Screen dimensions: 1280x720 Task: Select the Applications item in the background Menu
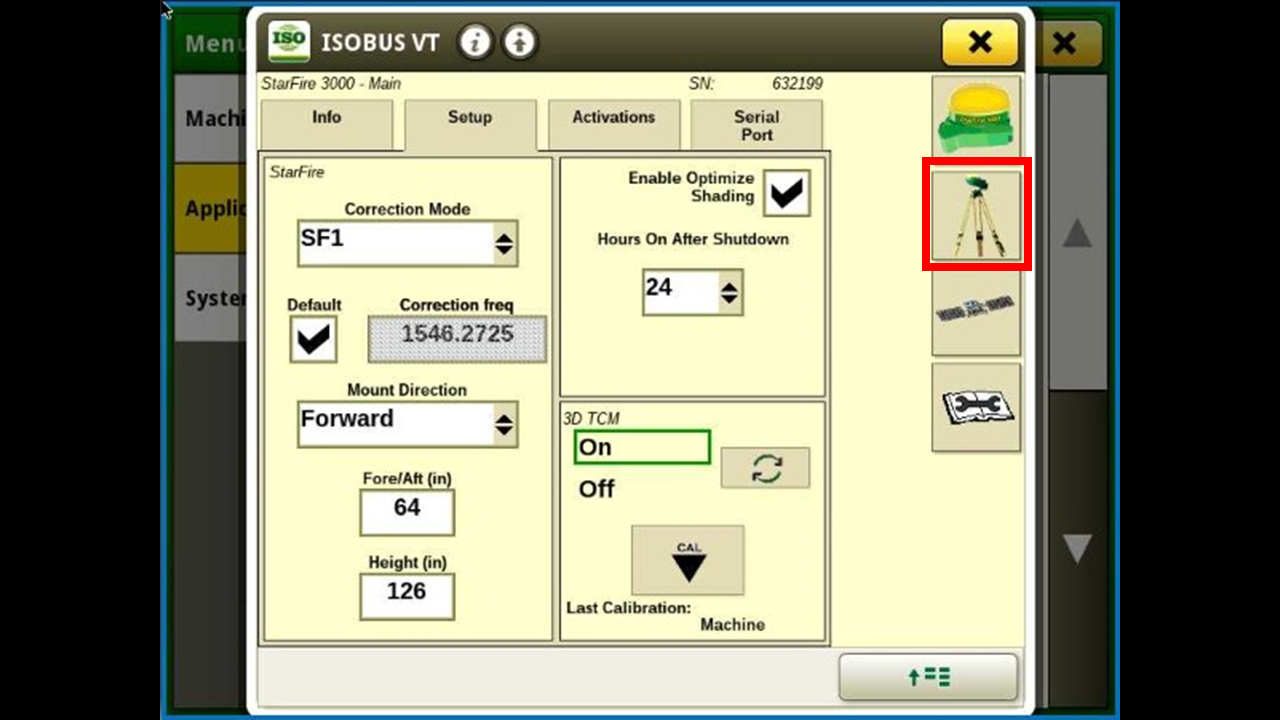pyautogui.click(x=211, y=208)
